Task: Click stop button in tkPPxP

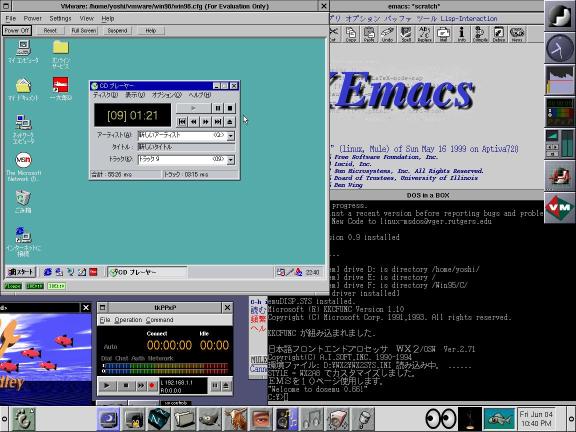Action: pos(126,385)
